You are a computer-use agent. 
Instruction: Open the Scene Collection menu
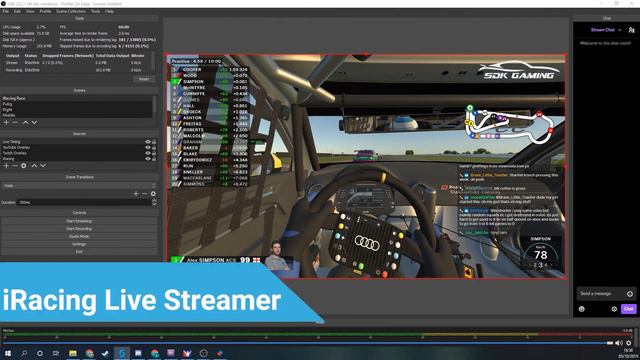(71, 11)
